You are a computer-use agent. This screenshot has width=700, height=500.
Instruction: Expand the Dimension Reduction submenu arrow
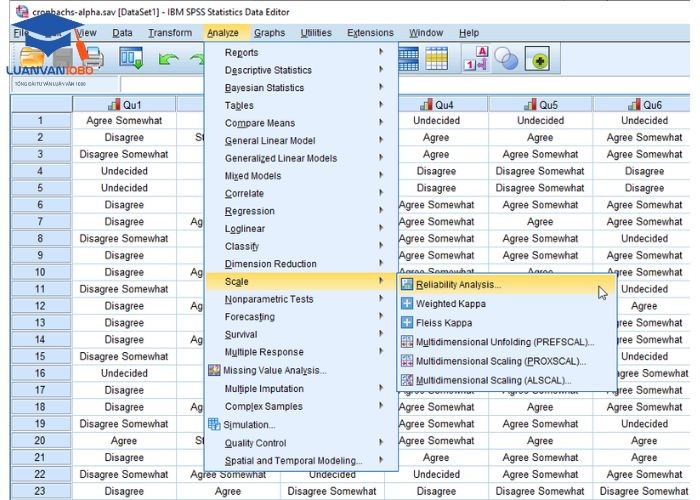pos(381,263)
